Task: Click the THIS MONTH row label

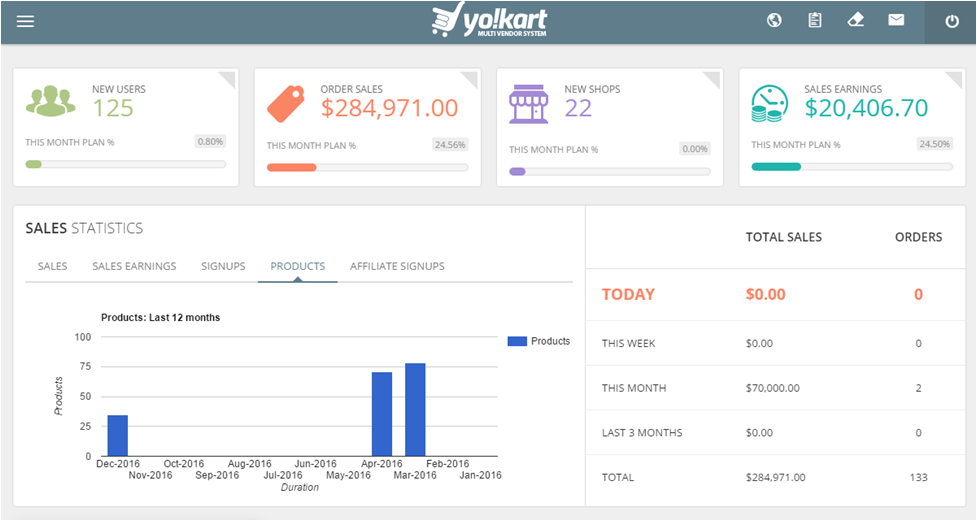Action: click(x=634, y=388)
